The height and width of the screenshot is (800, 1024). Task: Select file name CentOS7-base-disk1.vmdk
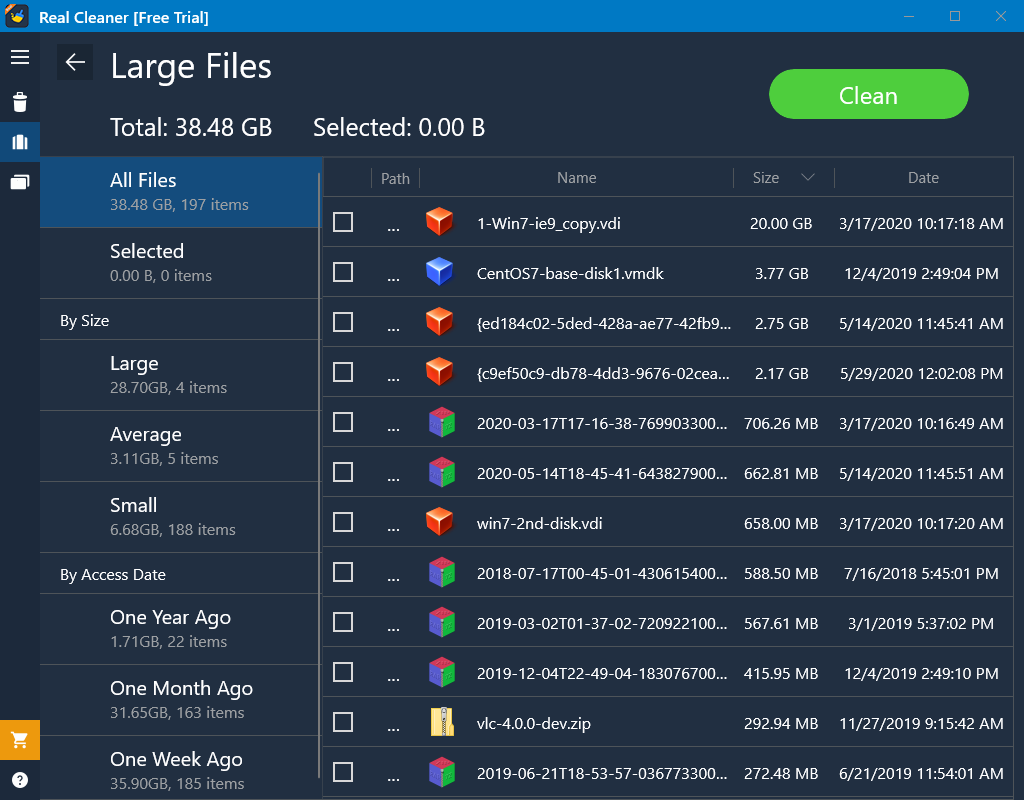coord(570,274)
